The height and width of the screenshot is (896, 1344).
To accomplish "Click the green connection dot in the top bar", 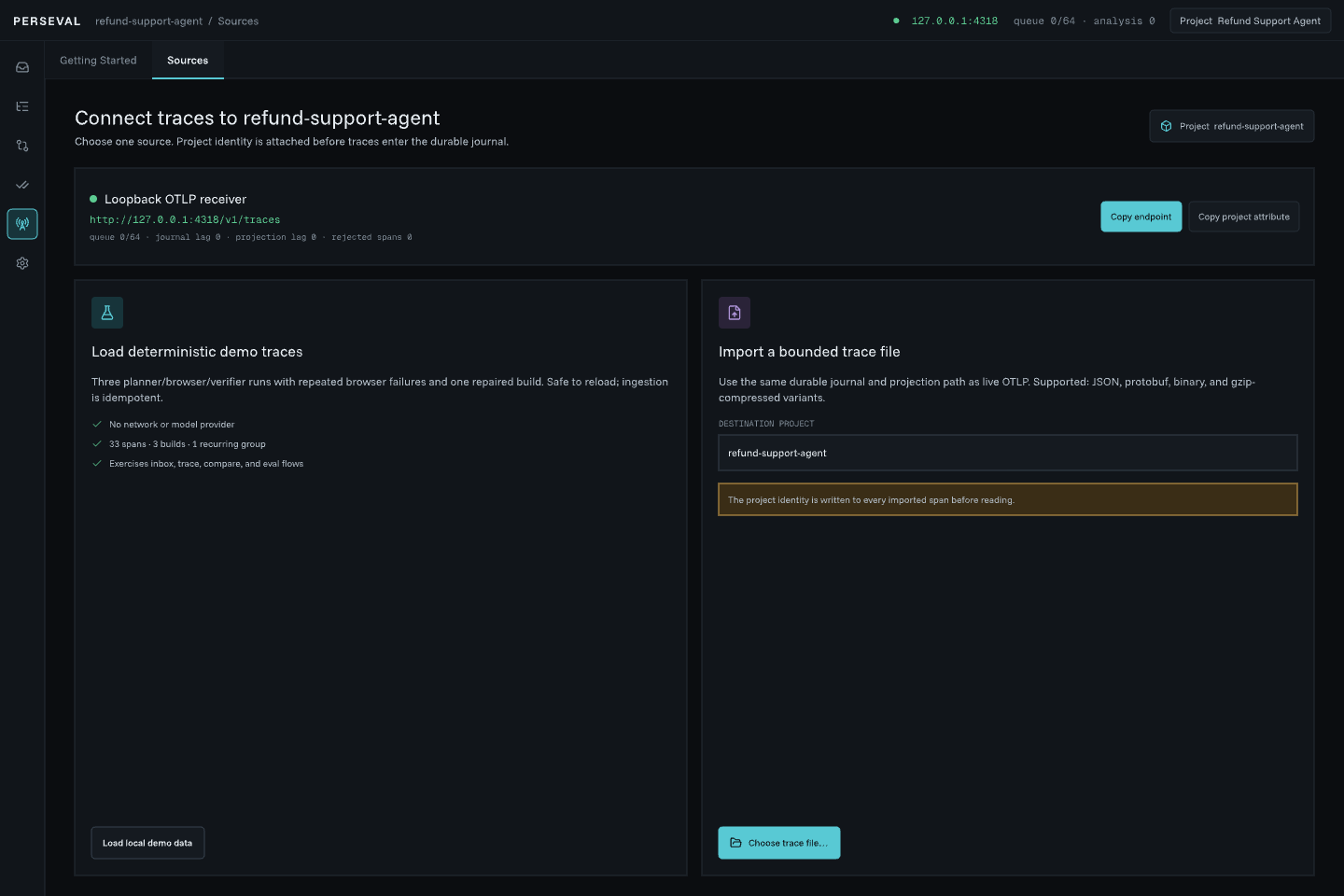I will click(896, 21).
